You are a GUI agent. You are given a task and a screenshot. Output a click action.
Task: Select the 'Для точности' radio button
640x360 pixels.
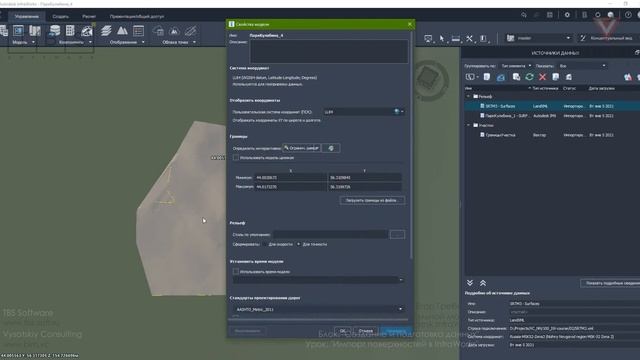pyautogui.click(x=298, y=244)
